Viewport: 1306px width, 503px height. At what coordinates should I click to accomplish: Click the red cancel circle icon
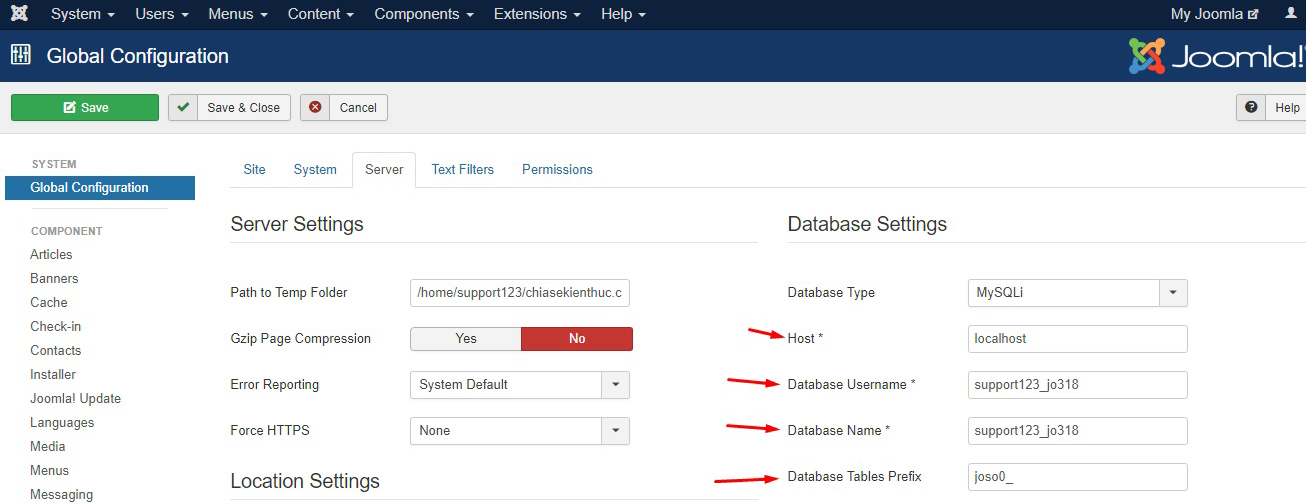tap(316, 108)
